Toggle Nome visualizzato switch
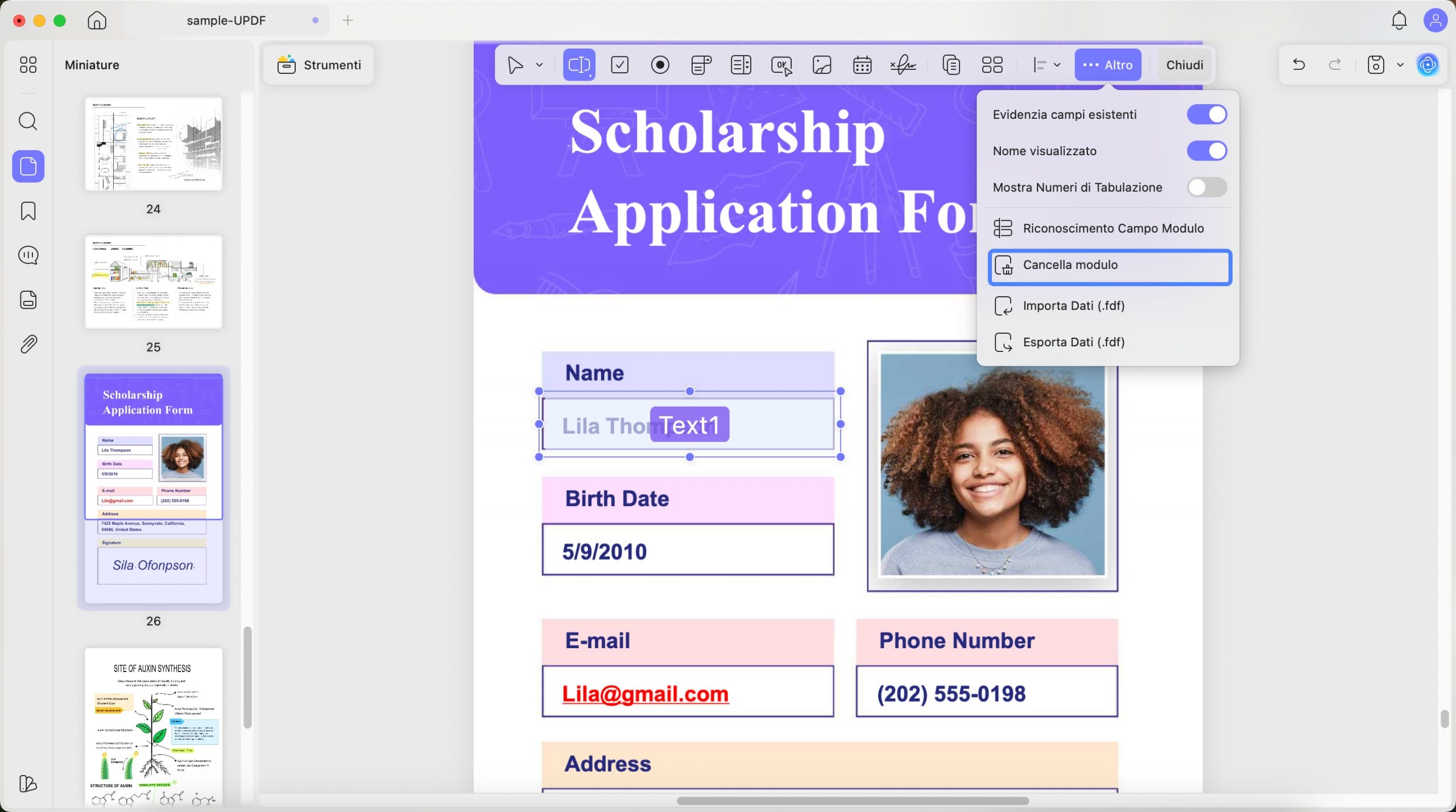 (1207, 151)
